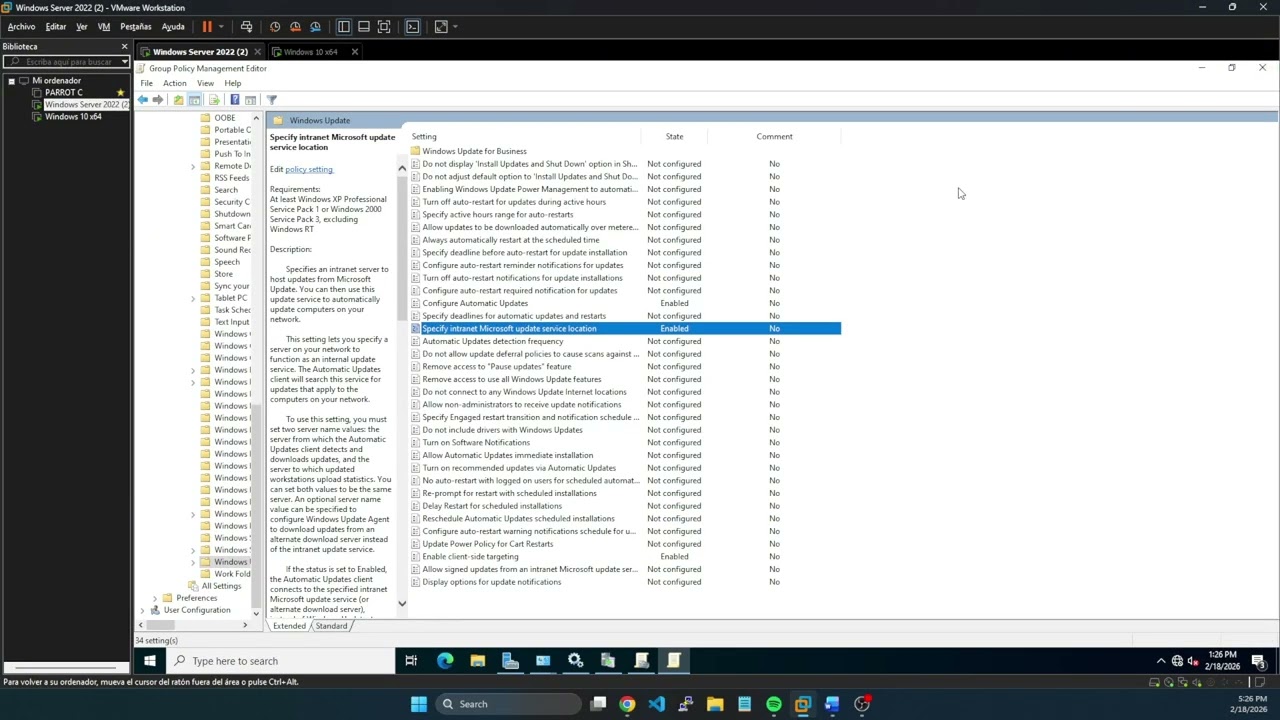Image resolution: width=1280 pixels, height=720 pixels.
Task: Open the File menu in Group Policy Editor
Action: coord(146,83)
